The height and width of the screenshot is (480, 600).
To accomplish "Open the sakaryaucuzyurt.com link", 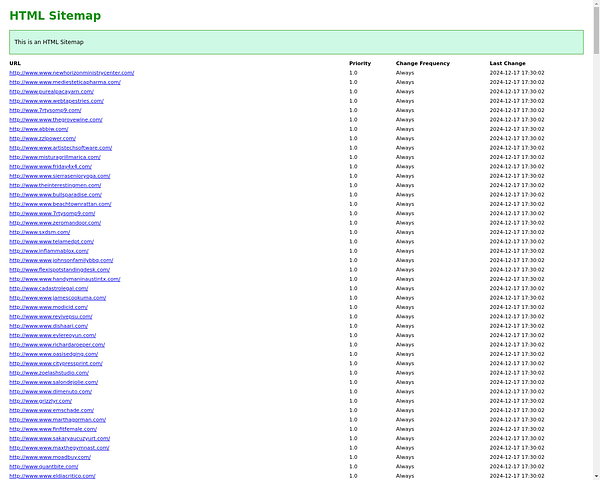I will click(x=59, y=438).
